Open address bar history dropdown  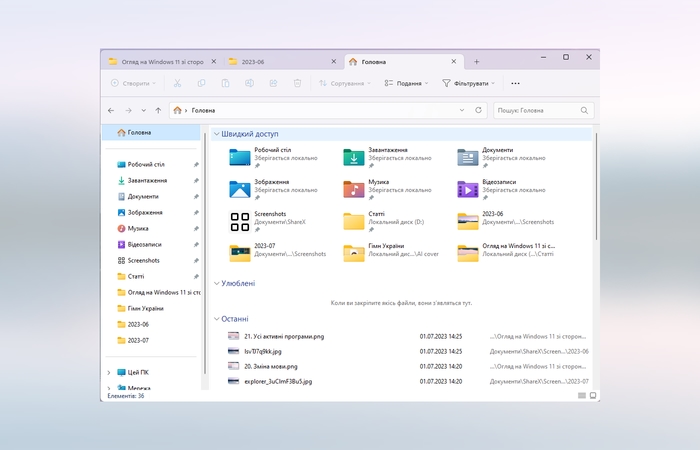[462, 110]
